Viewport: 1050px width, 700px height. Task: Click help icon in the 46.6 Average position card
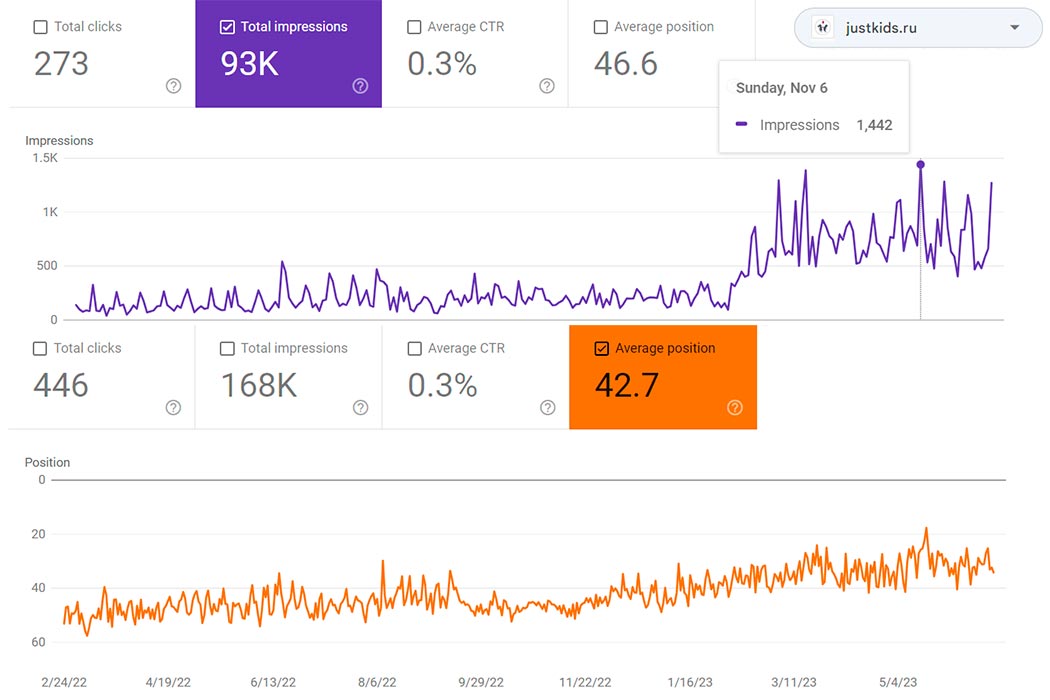pos(733,86)
